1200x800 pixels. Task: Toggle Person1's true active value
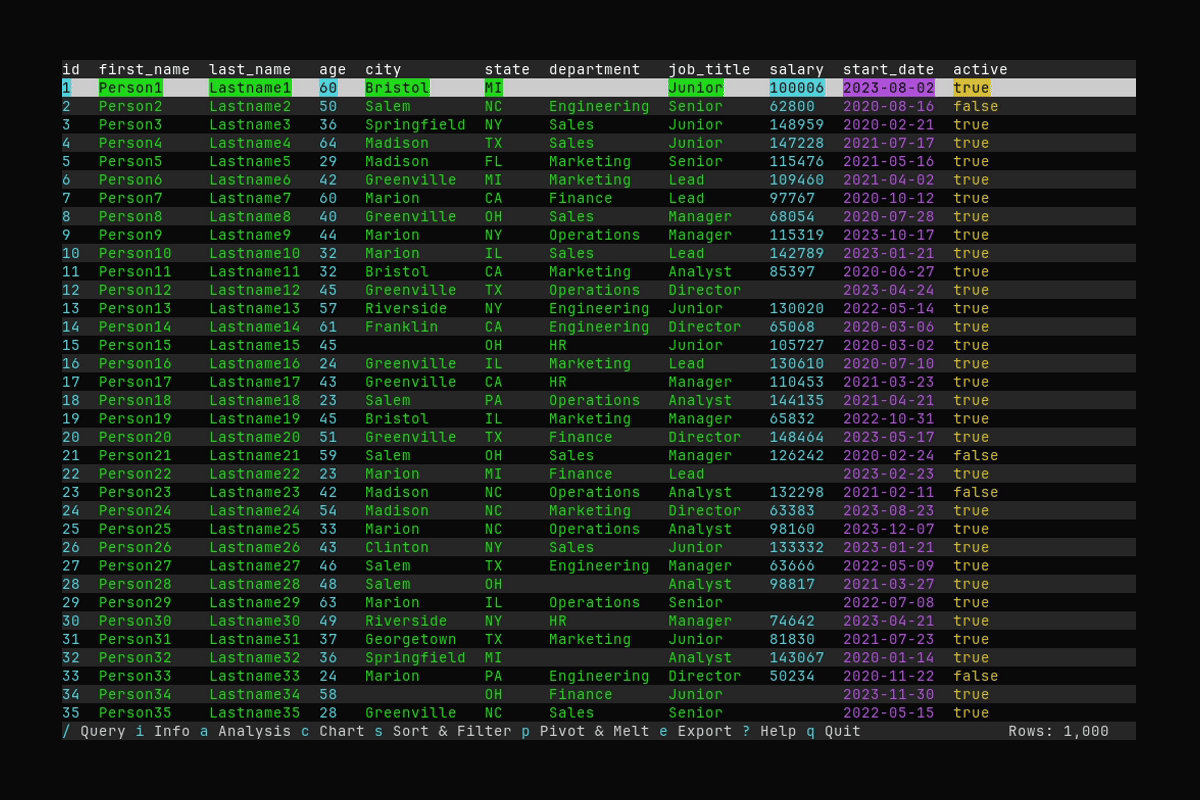pos(972,87)
